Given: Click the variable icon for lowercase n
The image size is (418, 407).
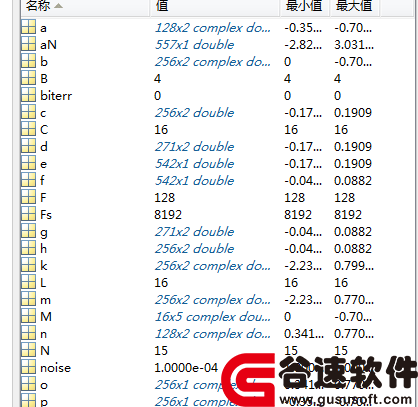Looking at the screenshot, I should click(x=28, y=333).
